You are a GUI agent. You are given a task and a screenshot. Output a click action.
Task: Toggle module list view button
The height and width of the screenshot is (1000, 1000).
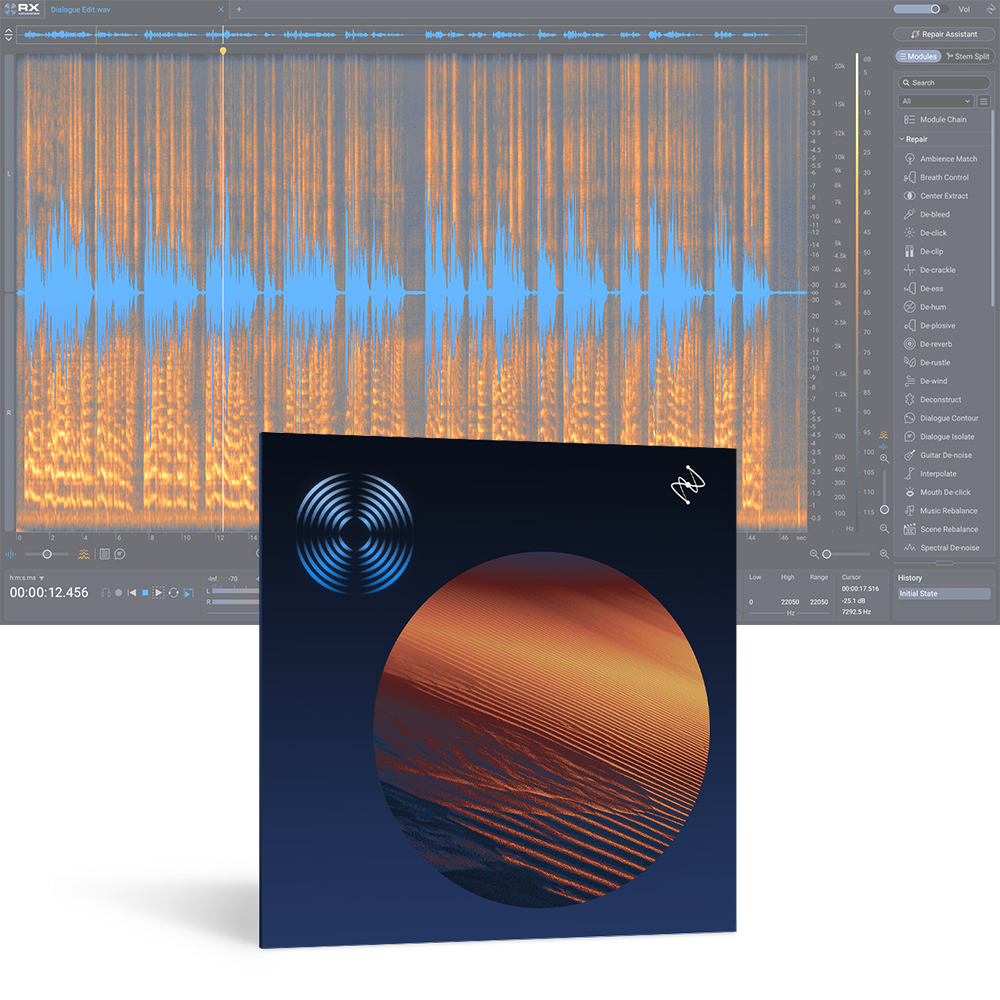[x=984, y=101]
